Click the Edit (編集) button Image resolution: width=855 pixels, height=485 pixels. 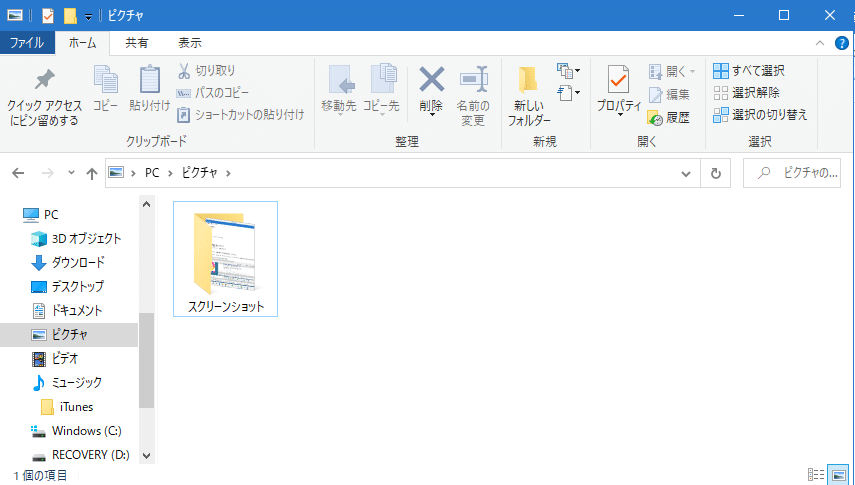(x=669, y=94)
